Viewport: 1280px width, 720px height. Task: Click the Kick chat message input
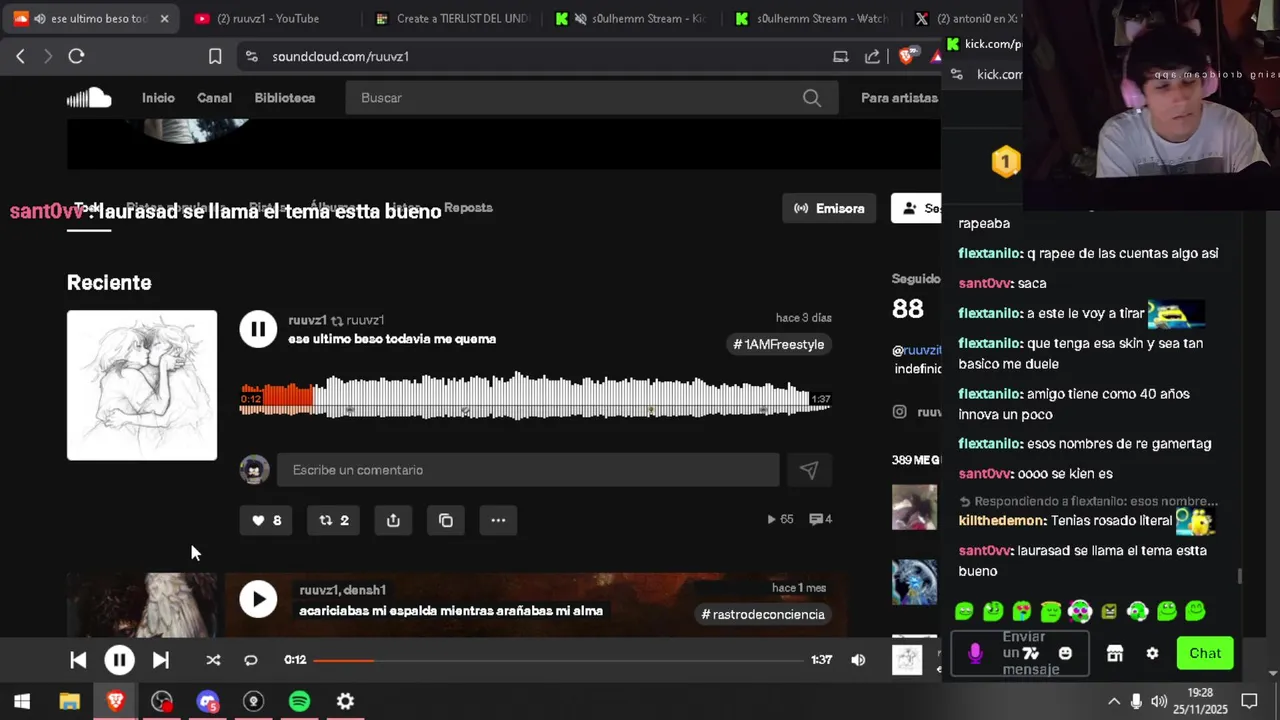tap(1020, 653)
